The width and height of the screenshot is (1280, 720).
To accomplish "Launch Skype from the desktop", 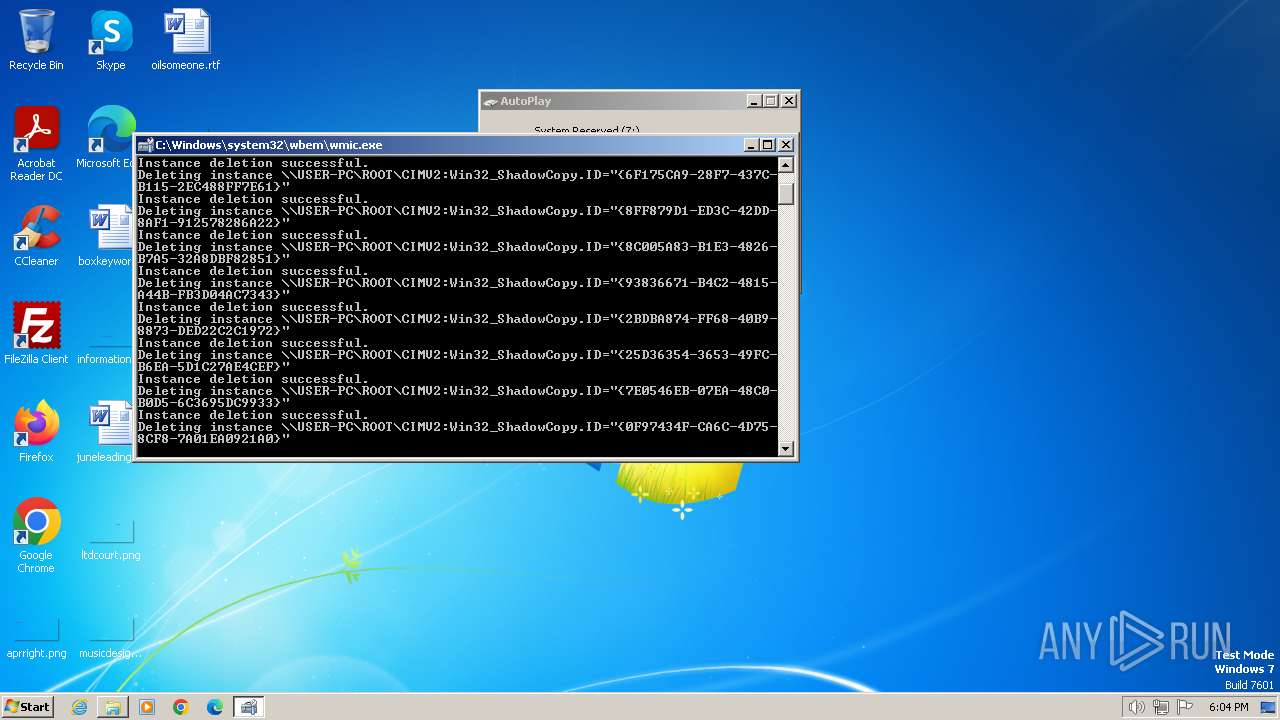I will pyautogui.click(x=111, y=41).
